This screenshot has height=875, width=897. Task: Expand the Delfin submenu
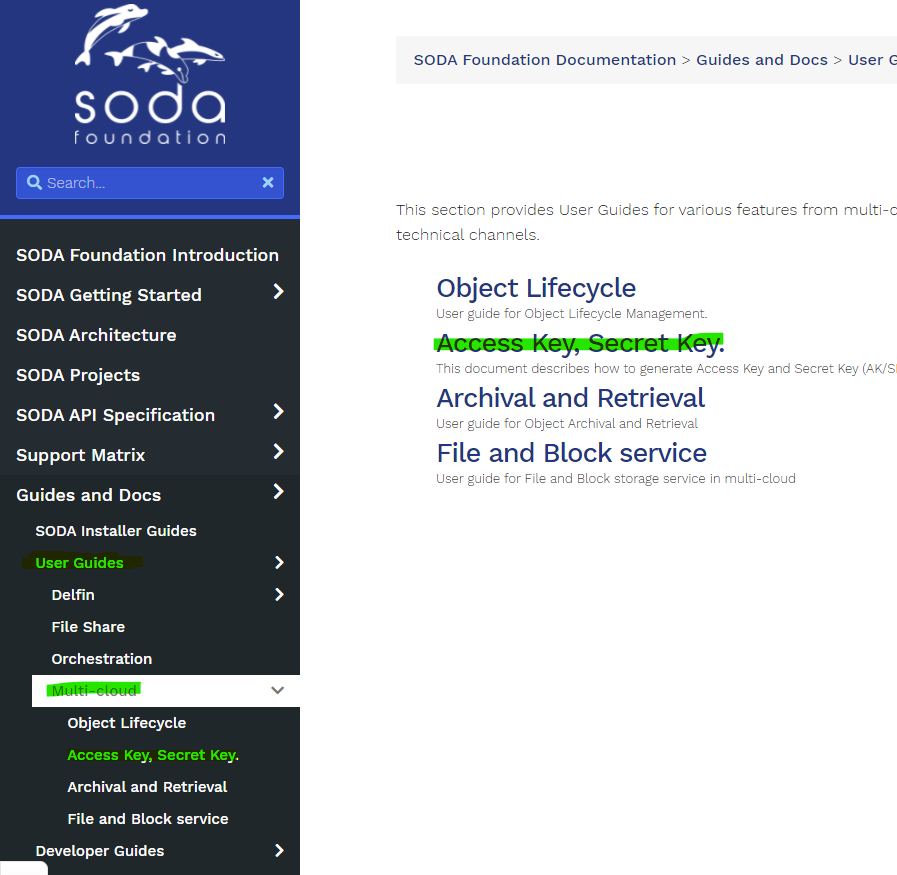[x=281, y=594]
